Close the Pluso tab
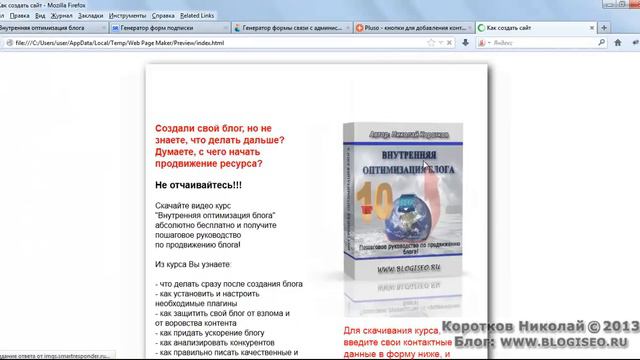The height and width of the screenshot is (360, 640). 470,28
